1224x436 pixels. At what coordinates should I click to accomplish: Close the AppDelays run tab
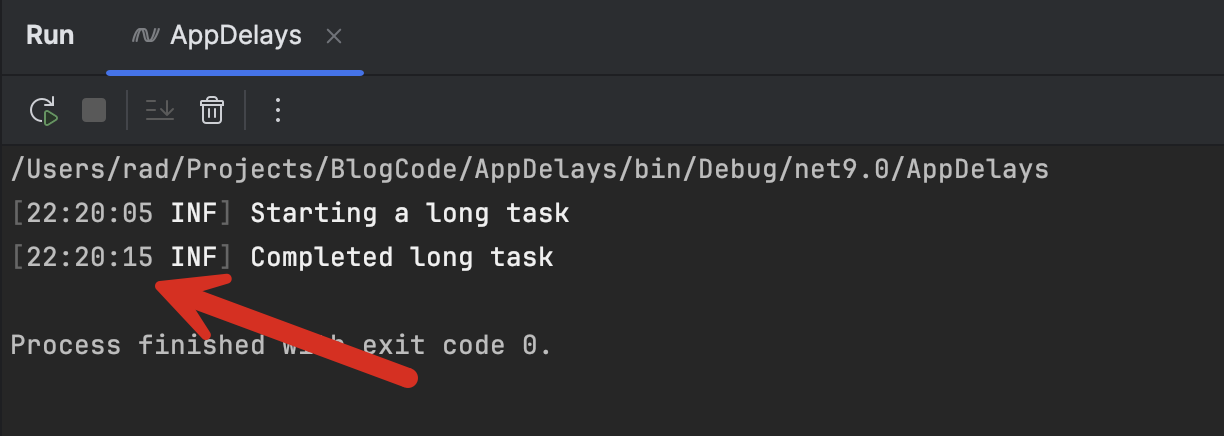pyautogui.click(x=334, y=37)
